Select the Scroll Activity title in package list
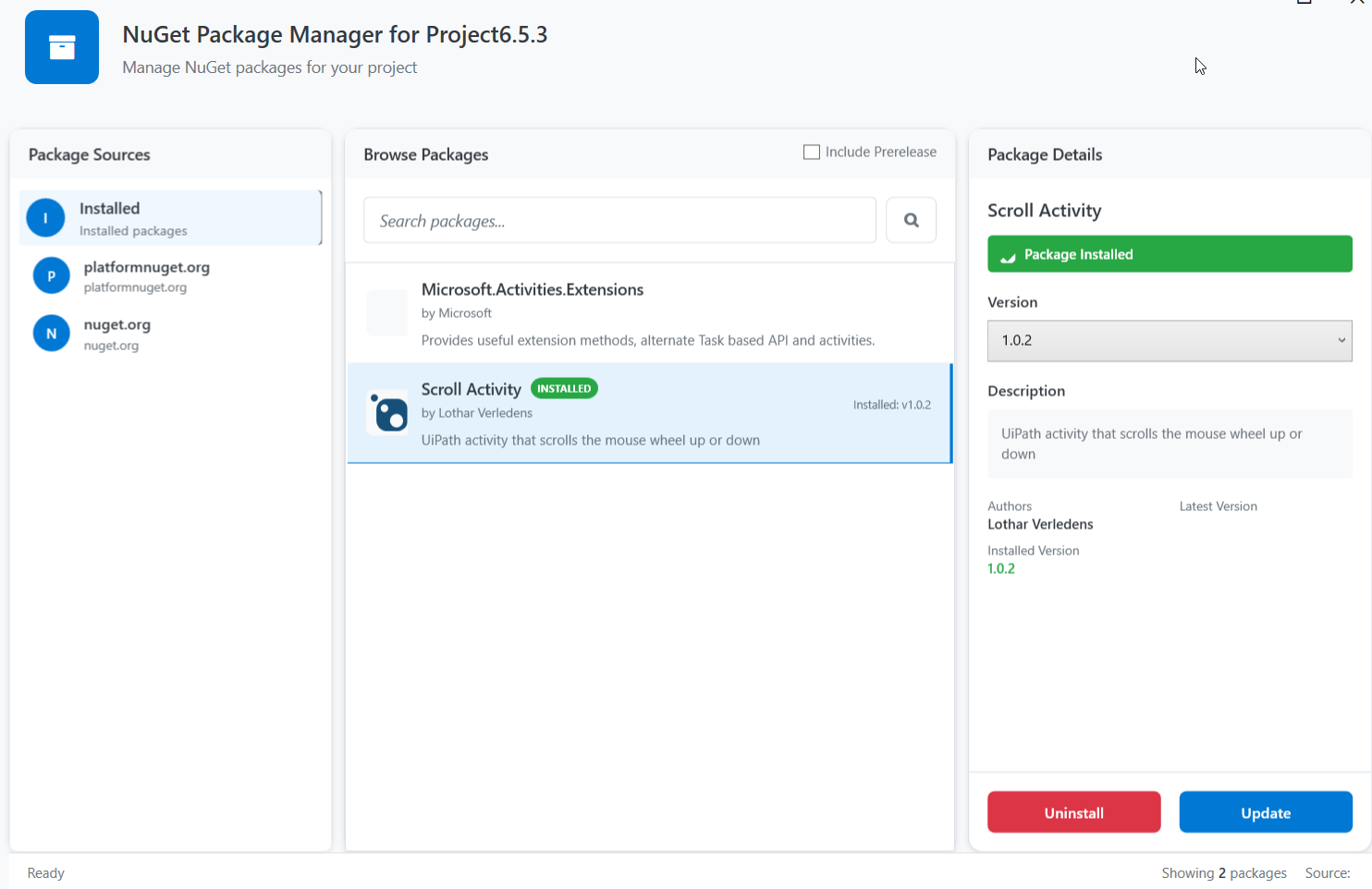Screen dimensions: 1372x889 472,389
